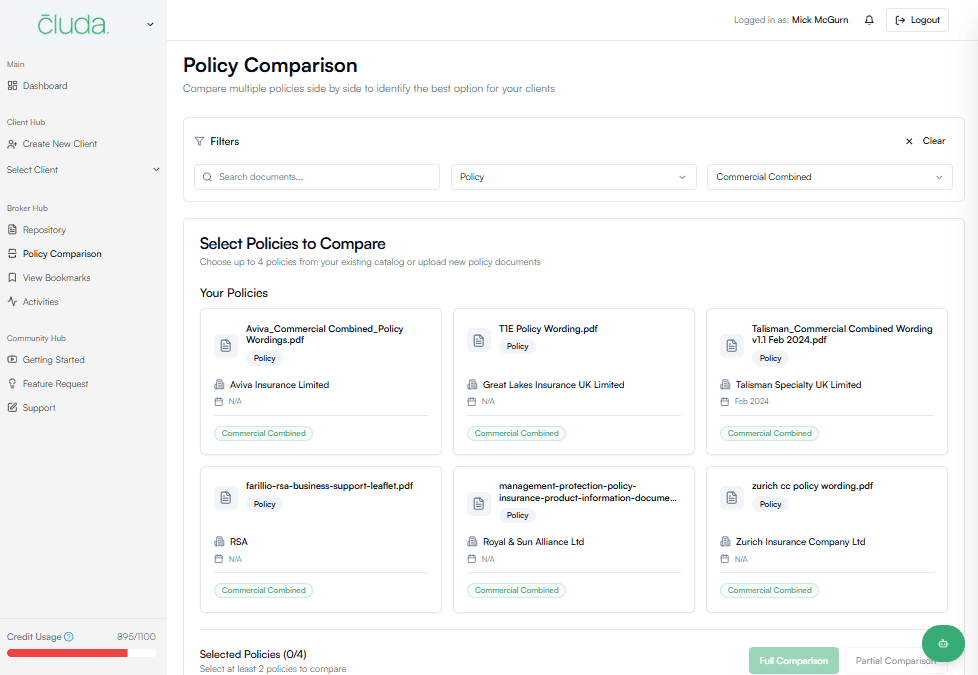Viewport: 978px width, 675px height.
Task: Go to Policy Comparison in sidebar
Action: (x=62, y=253)
